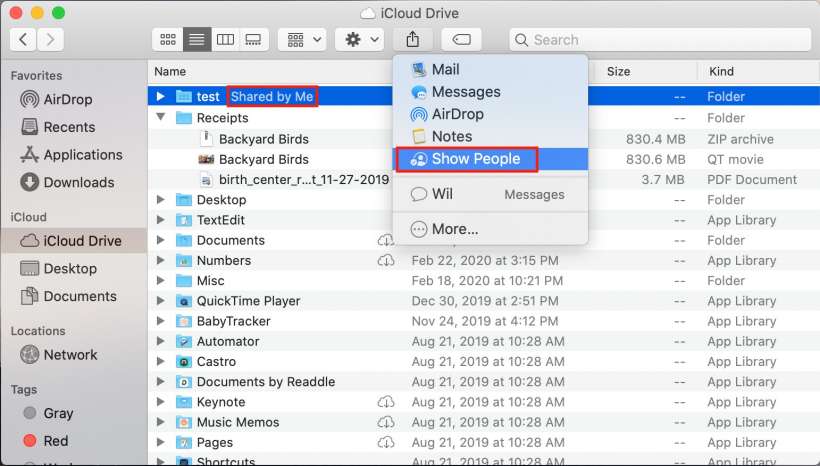Viewport: 820px width, 466px height.
Task: Click the Locations sidebar heading
Action: pos(38,331)
